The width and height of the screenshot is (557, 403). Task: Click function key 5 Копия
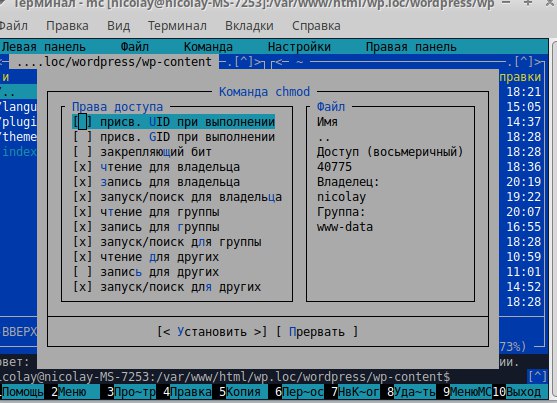[243, 392]
